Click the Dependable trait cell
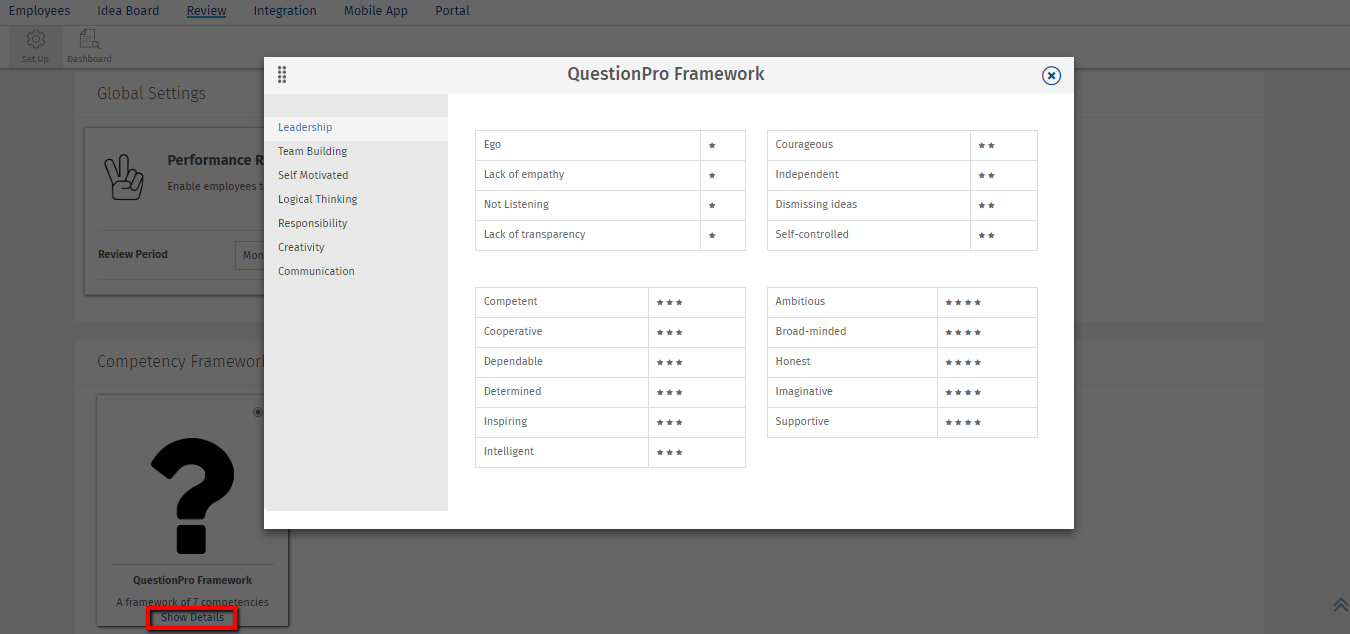 click(x=562, y=363)
